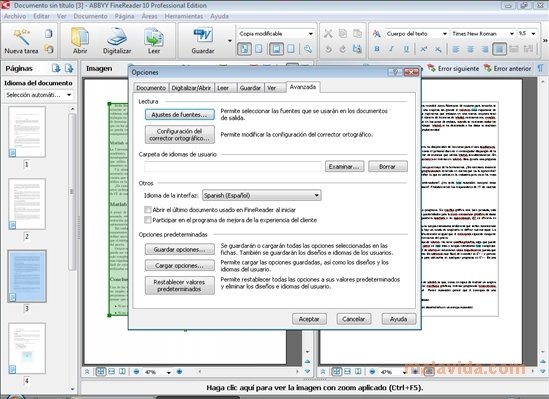Open the Áreas menu
Viewport: 549px width, 399px height.
[150, 16]
